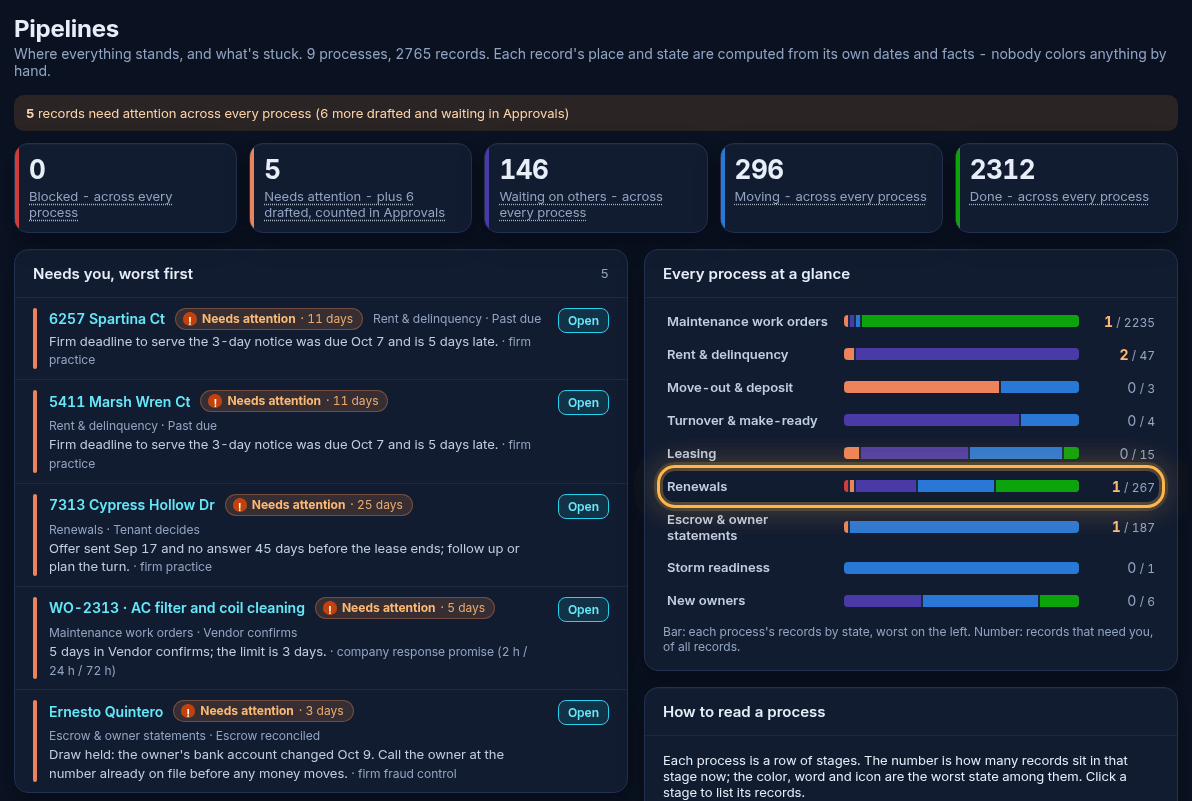This screenshot has height=801, width=1192.
Task: Open the 6257 Spartina Ct record
Action: (x=583, y=321)
